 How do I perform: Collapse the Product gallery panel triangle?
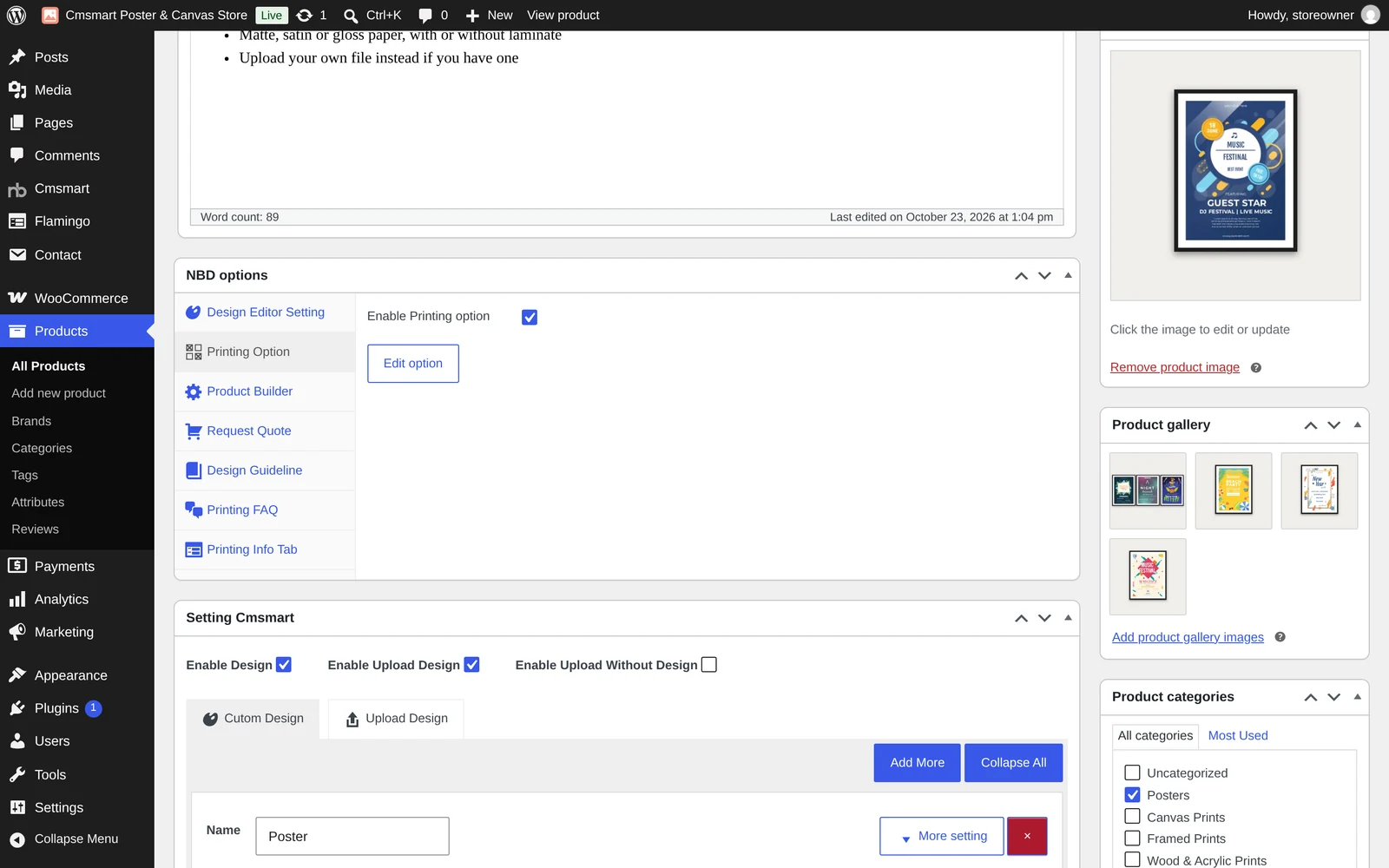tap(1357, 425)
